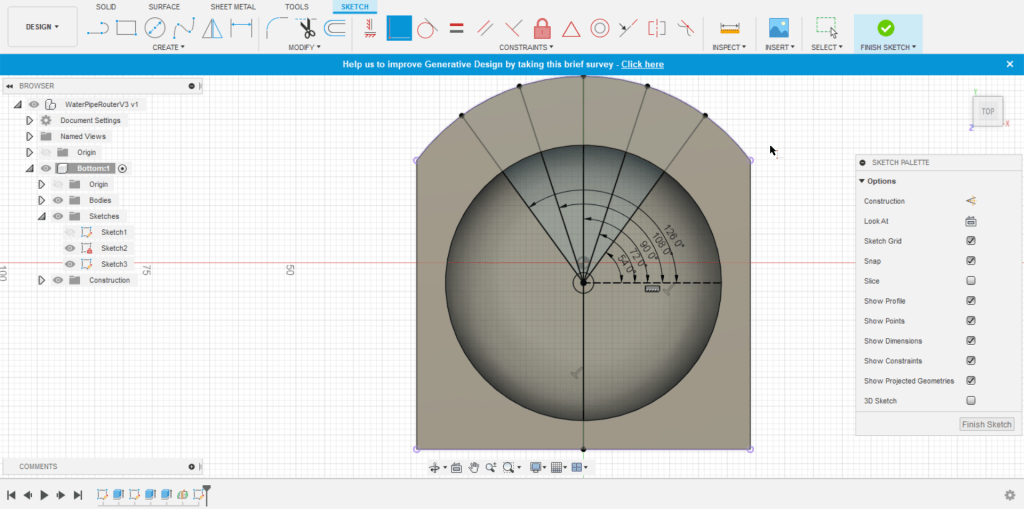This screenshot has height=509, width=1024.
Task: Select the Line sketch tool
Action: click(97, 28)
